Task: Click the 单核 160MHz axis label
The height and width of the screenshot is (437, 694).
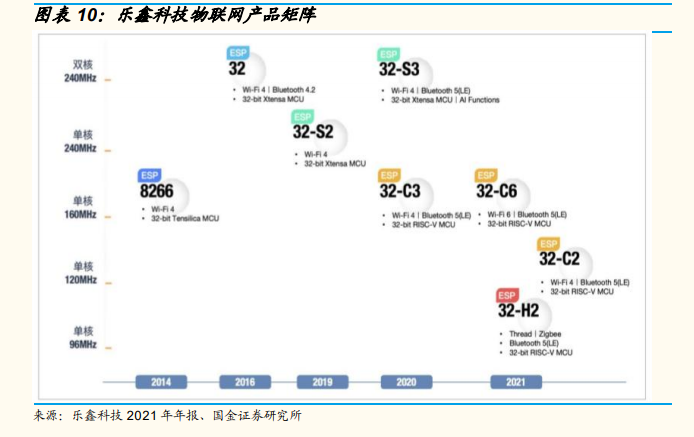Action: point(81,208)
